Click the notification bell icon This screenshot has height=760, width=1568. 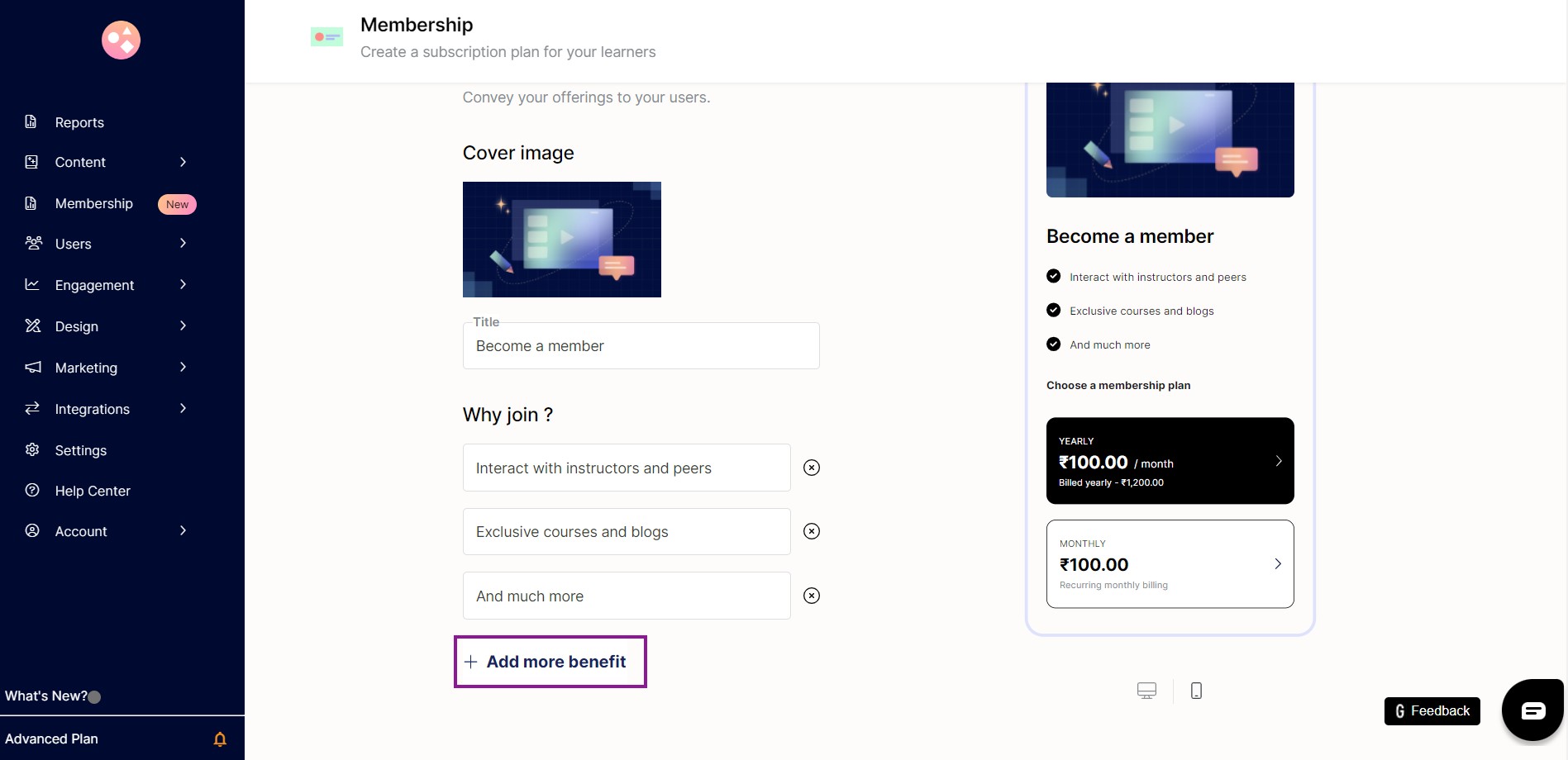220,739
